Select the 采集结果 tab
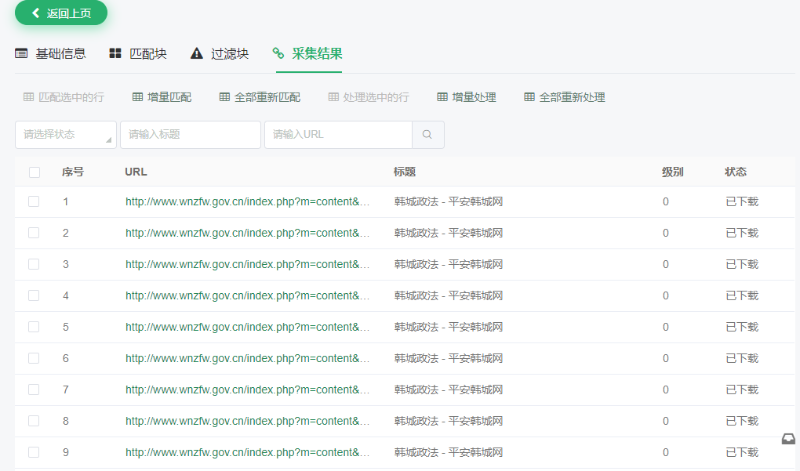Image resolution: width=800 pixels, height=471 pixels. (307, 53)
